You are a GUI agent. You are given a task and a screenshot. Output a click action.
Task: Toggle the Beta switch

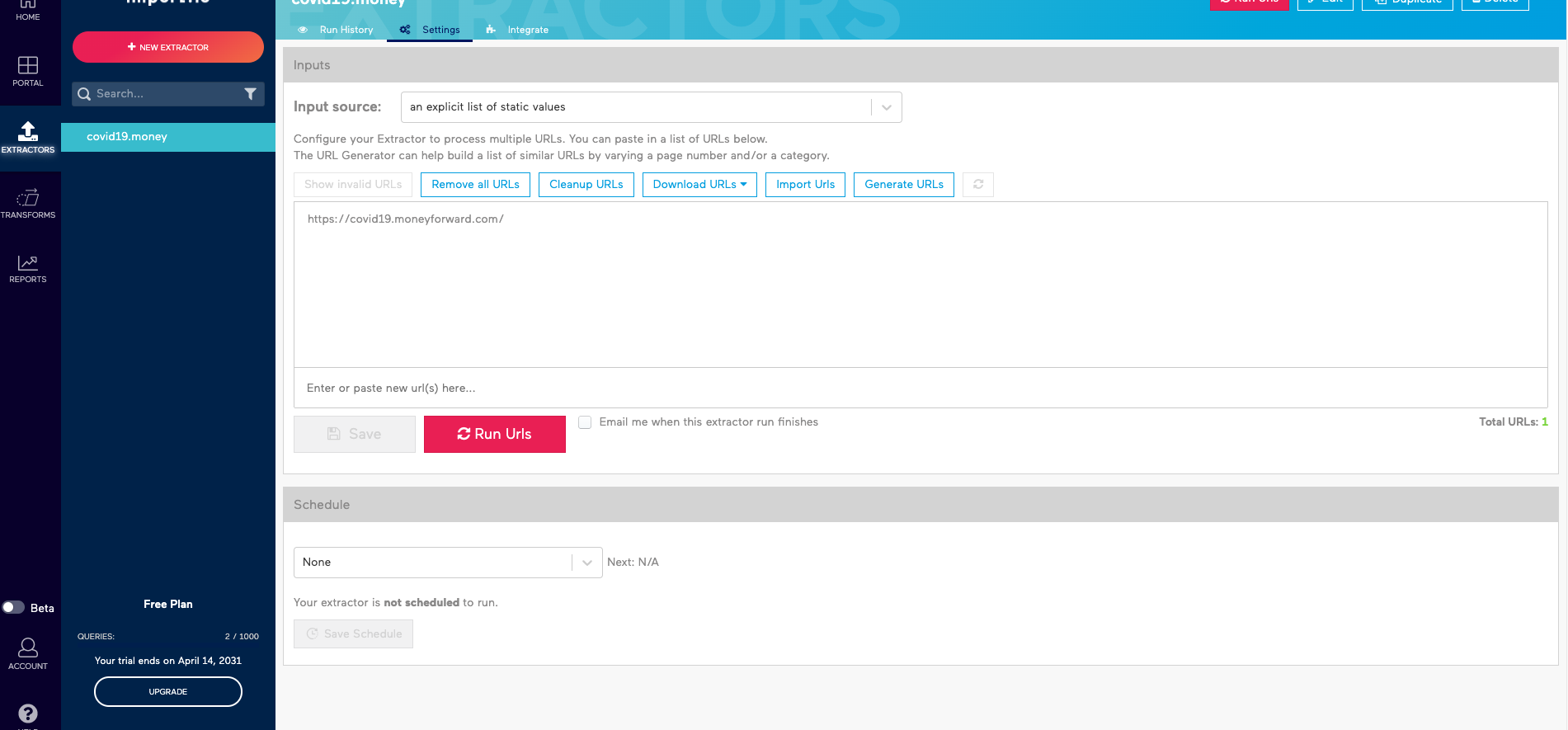coord(13,608)
